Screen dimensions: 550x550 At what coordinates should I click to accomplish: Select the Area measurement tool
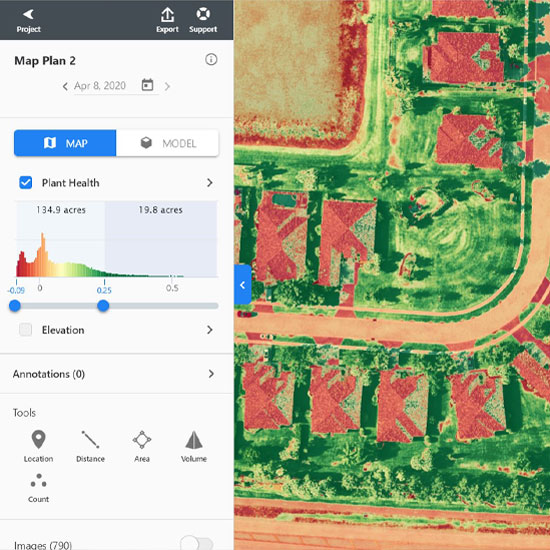tap(142, 446)
